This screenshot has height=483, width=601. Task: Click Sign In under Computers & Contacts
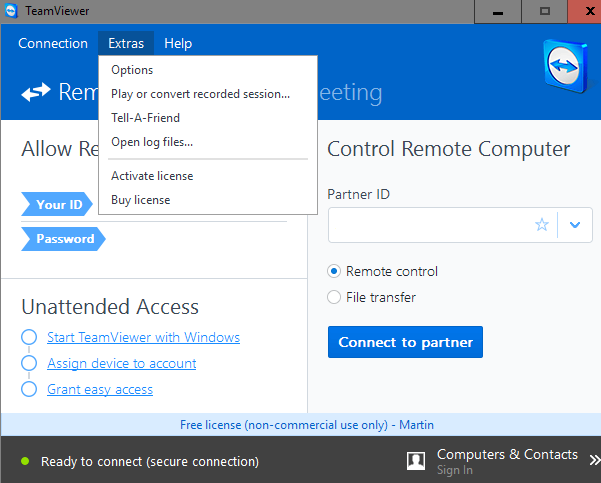pyautogui.click(x=455, y=470)
